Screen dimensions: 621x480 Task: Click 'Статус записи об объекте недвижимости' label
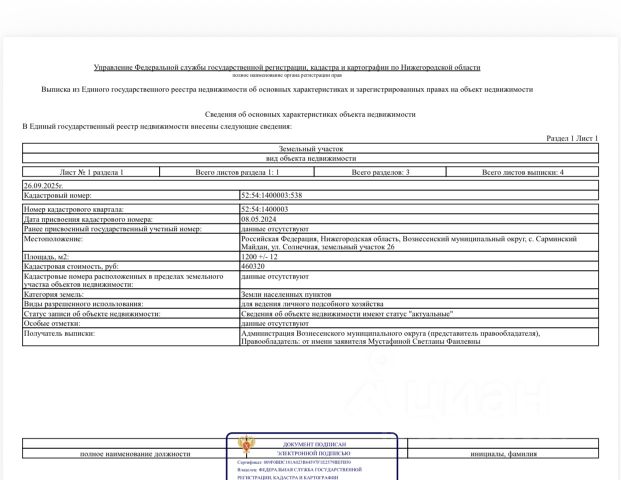[x=92, y=314]
